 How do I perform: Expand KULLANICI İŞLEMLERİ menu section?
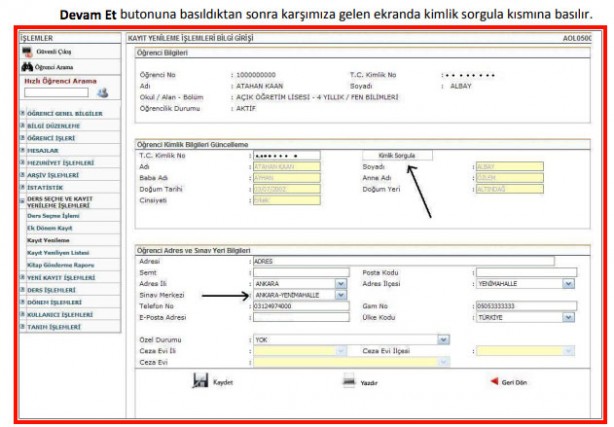click(x=23, y=315)
